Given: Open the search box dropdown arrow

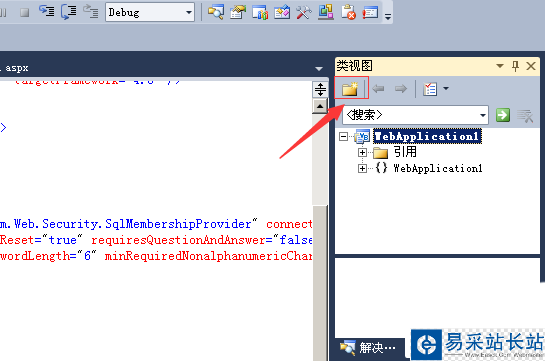Looking at the screenshot, I should pyautogui.click(x=483, y=115).
